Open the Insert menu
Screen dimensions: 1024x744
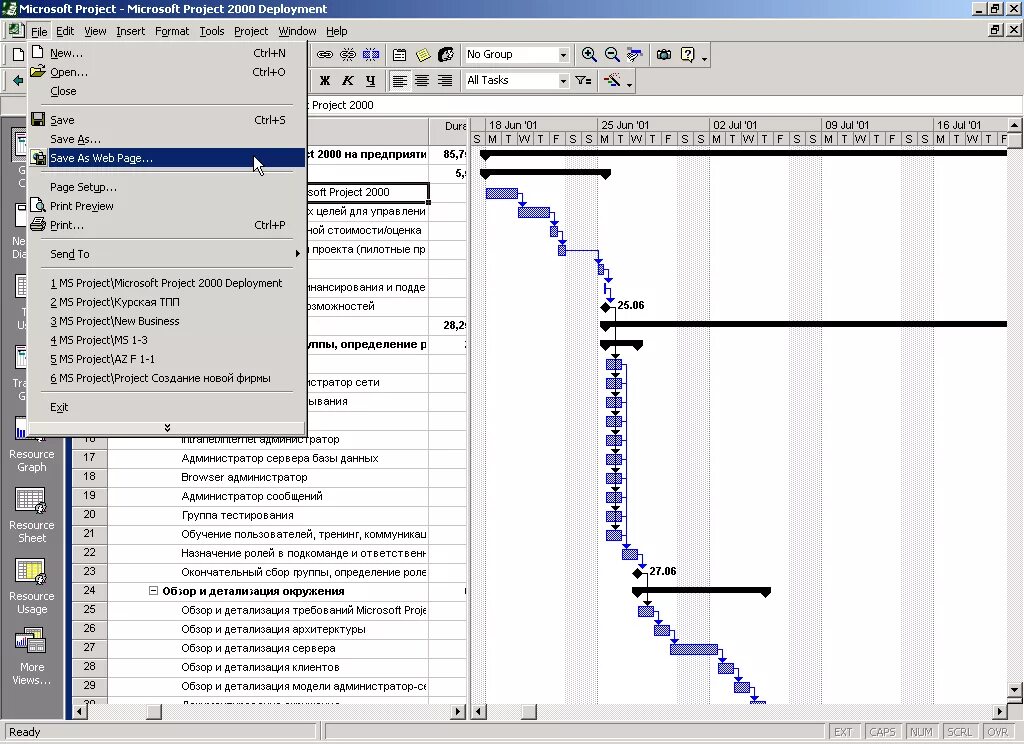[x=131, y=31]
